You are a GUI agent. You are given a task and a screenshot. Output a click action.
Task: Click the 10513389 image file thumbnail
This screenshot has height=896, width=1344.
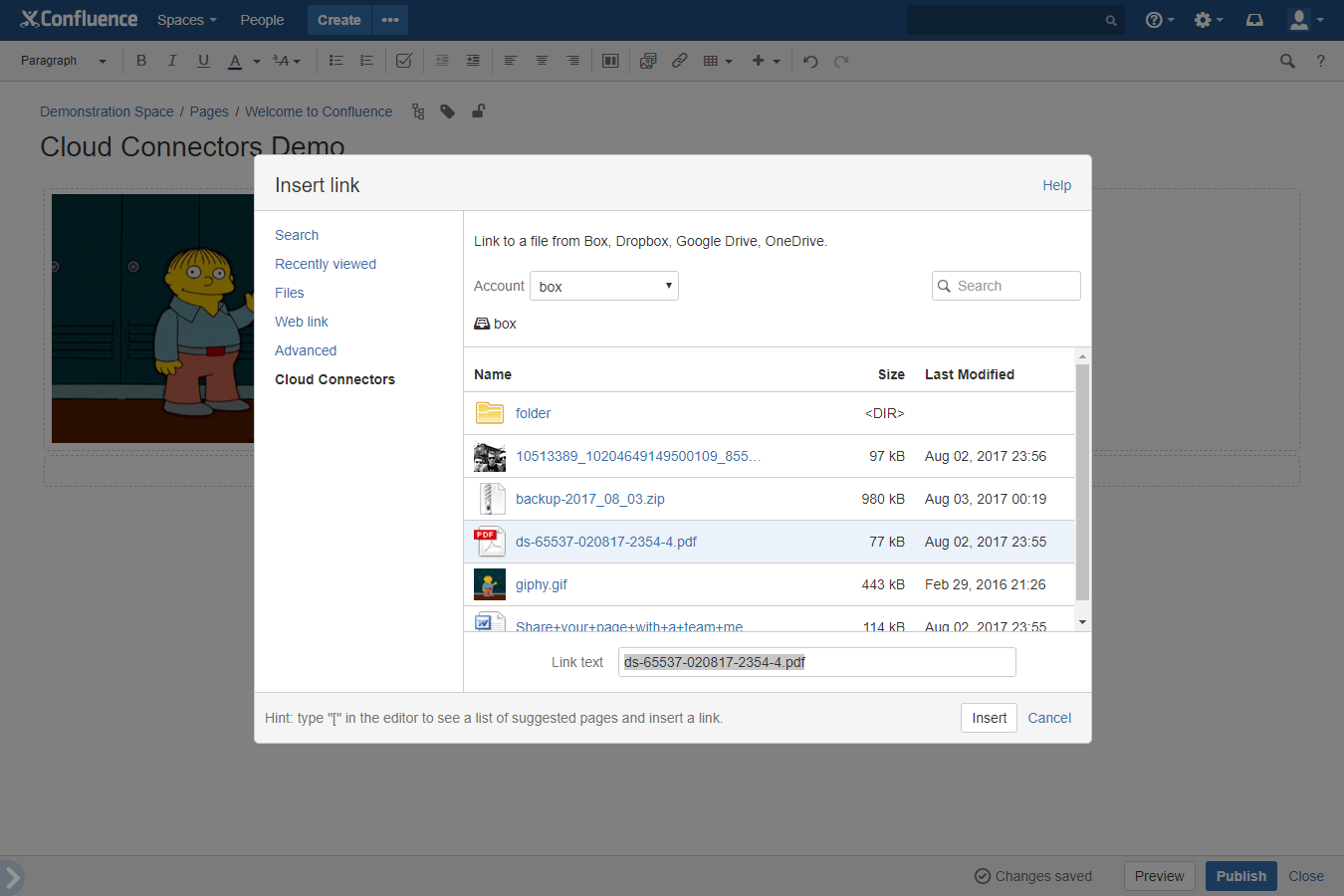490,457
